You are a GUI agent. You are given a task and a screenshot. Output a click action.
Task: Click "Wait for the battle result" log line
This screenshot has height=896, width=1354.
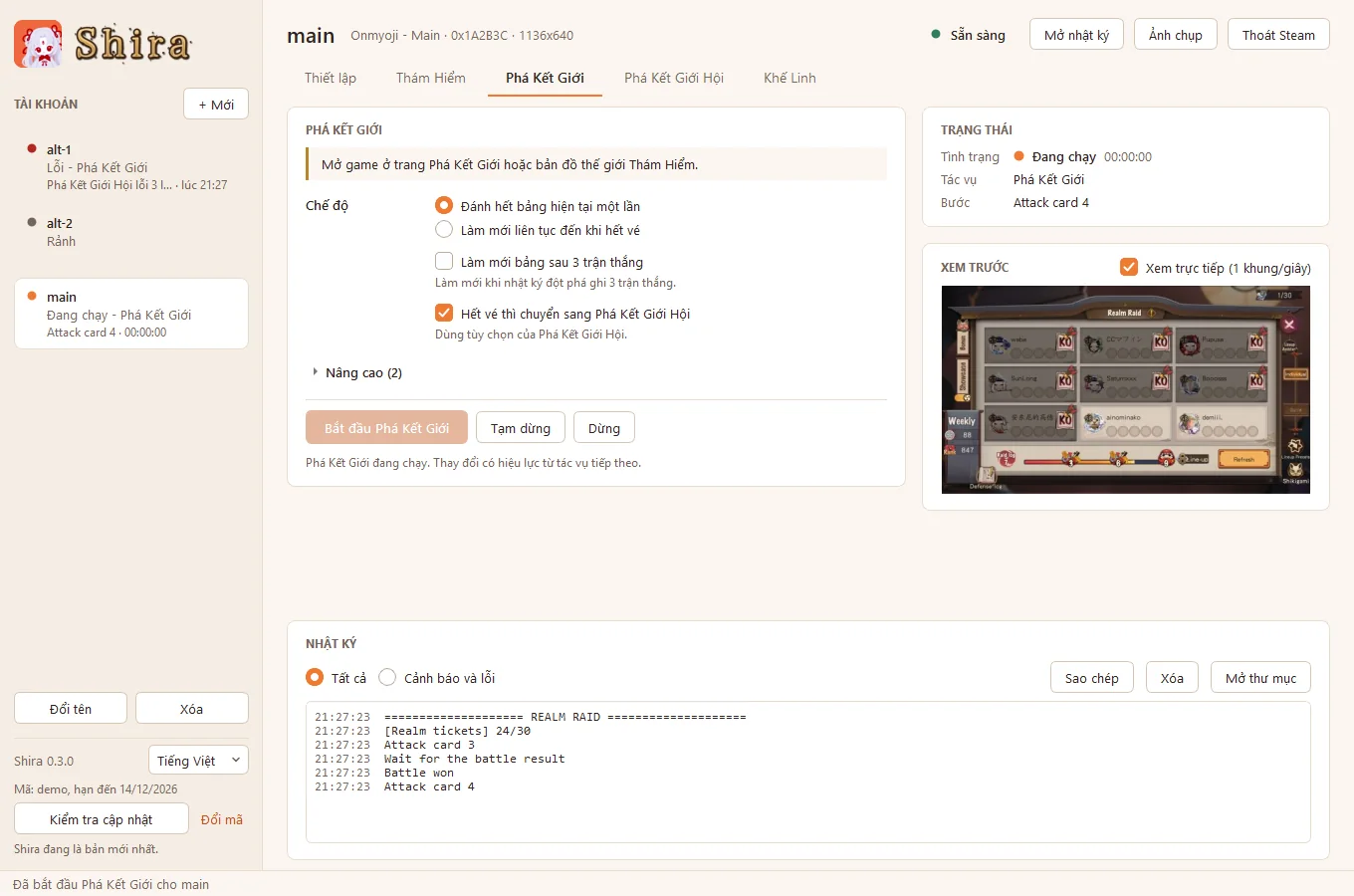(x=474, y=759)
